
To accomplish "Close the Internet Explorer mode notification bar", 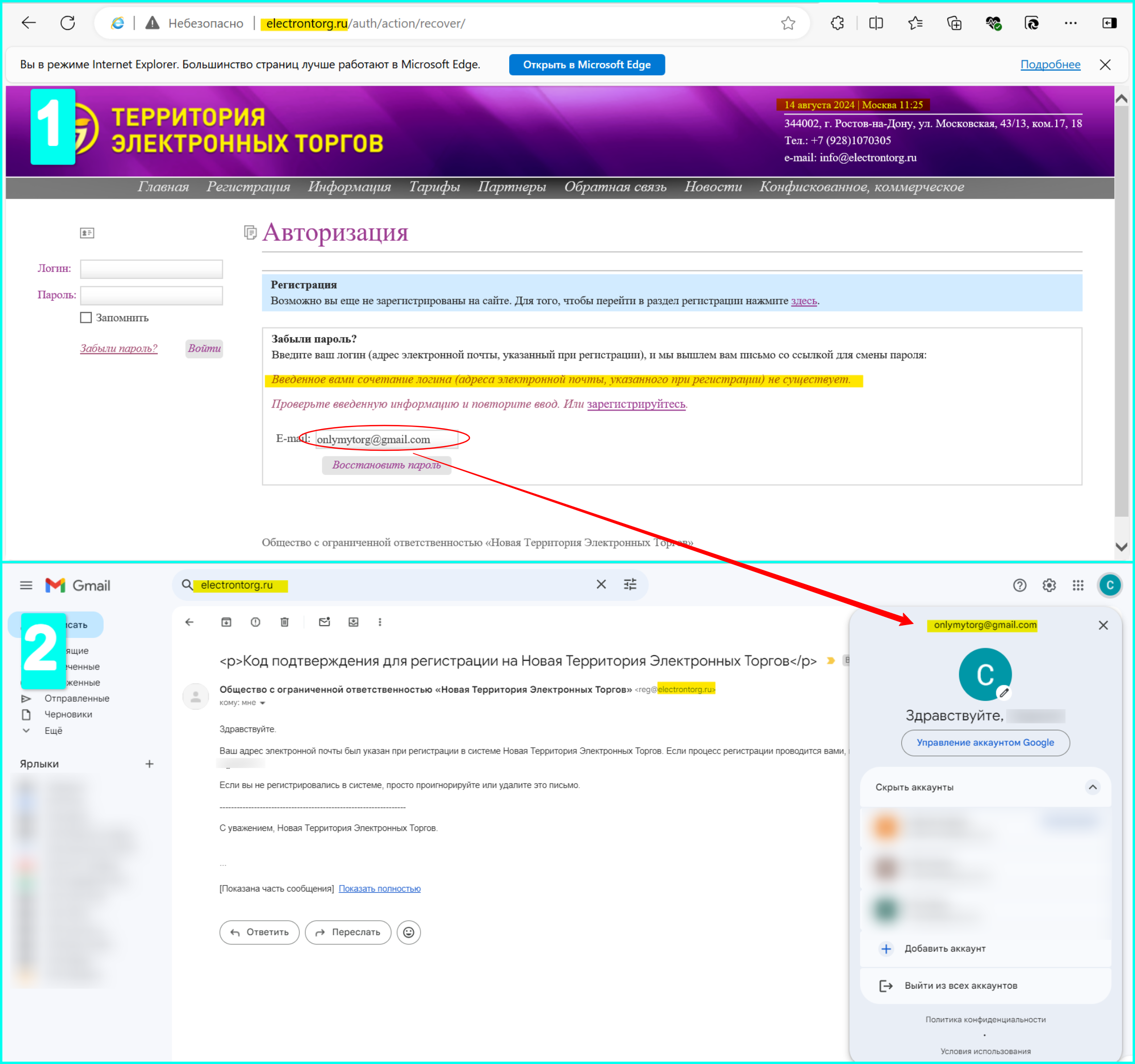I will [1105, 64].
